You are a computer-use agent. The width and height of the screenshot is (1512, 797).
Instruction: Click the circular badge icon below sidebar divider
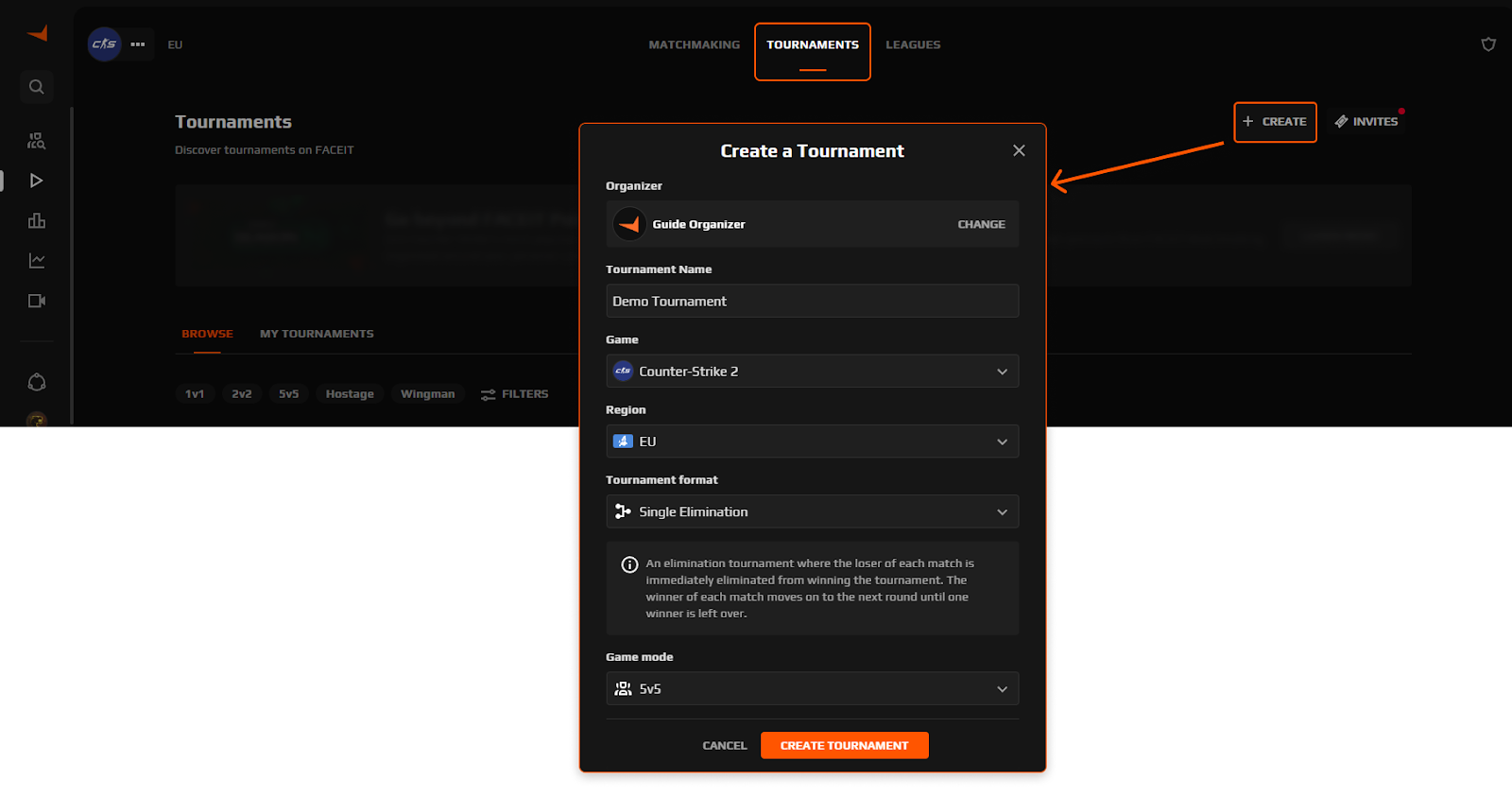[37, 382]
